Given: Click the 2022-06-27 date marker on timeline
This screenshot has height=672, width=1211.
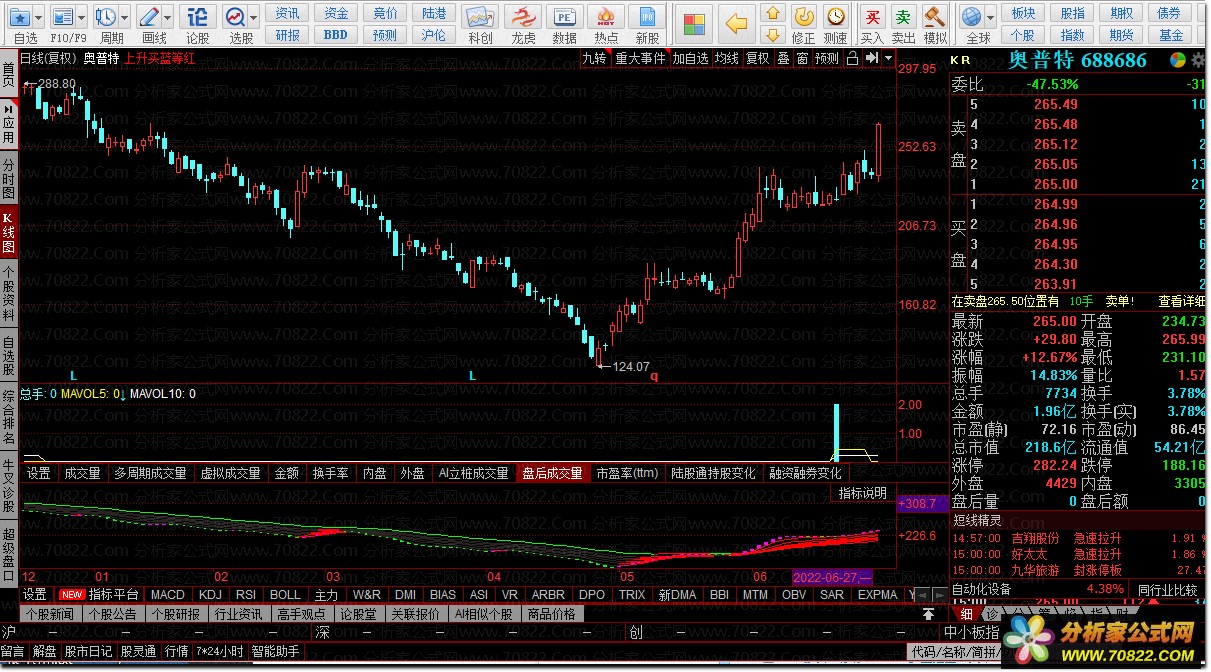Looking at the screenshot, I should click(x=832, y=577).
